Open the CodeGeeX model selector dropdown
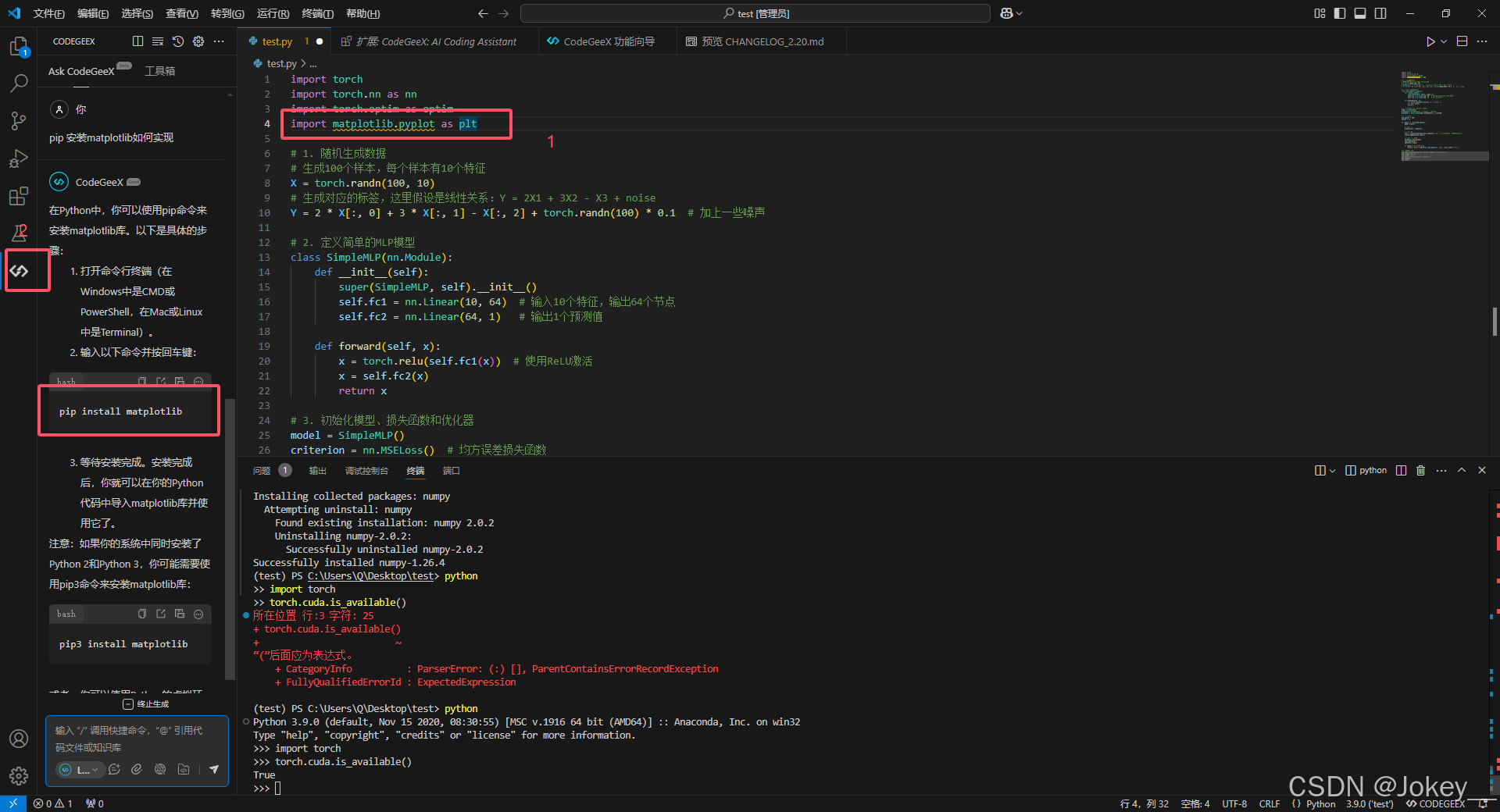 click(x=81, y=770)
